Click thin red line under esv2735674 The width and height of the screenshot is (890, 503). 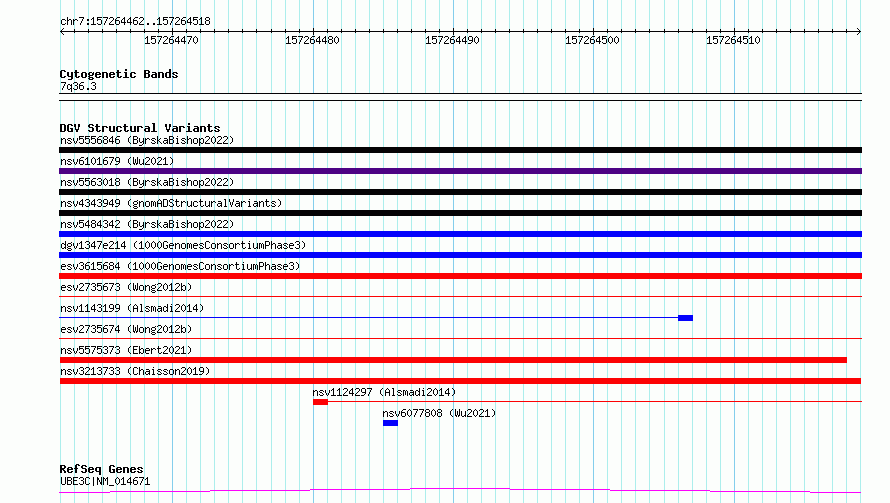[460, 338]
